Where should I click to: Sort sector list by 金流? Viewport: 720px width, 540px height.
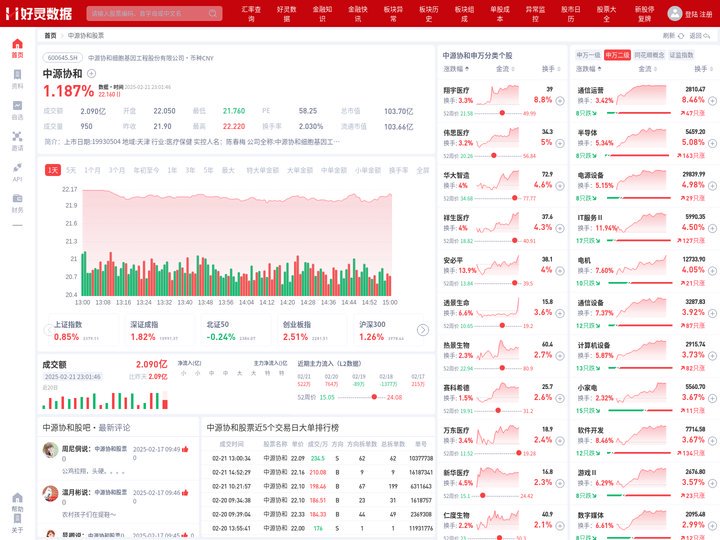tap(647, 69)
